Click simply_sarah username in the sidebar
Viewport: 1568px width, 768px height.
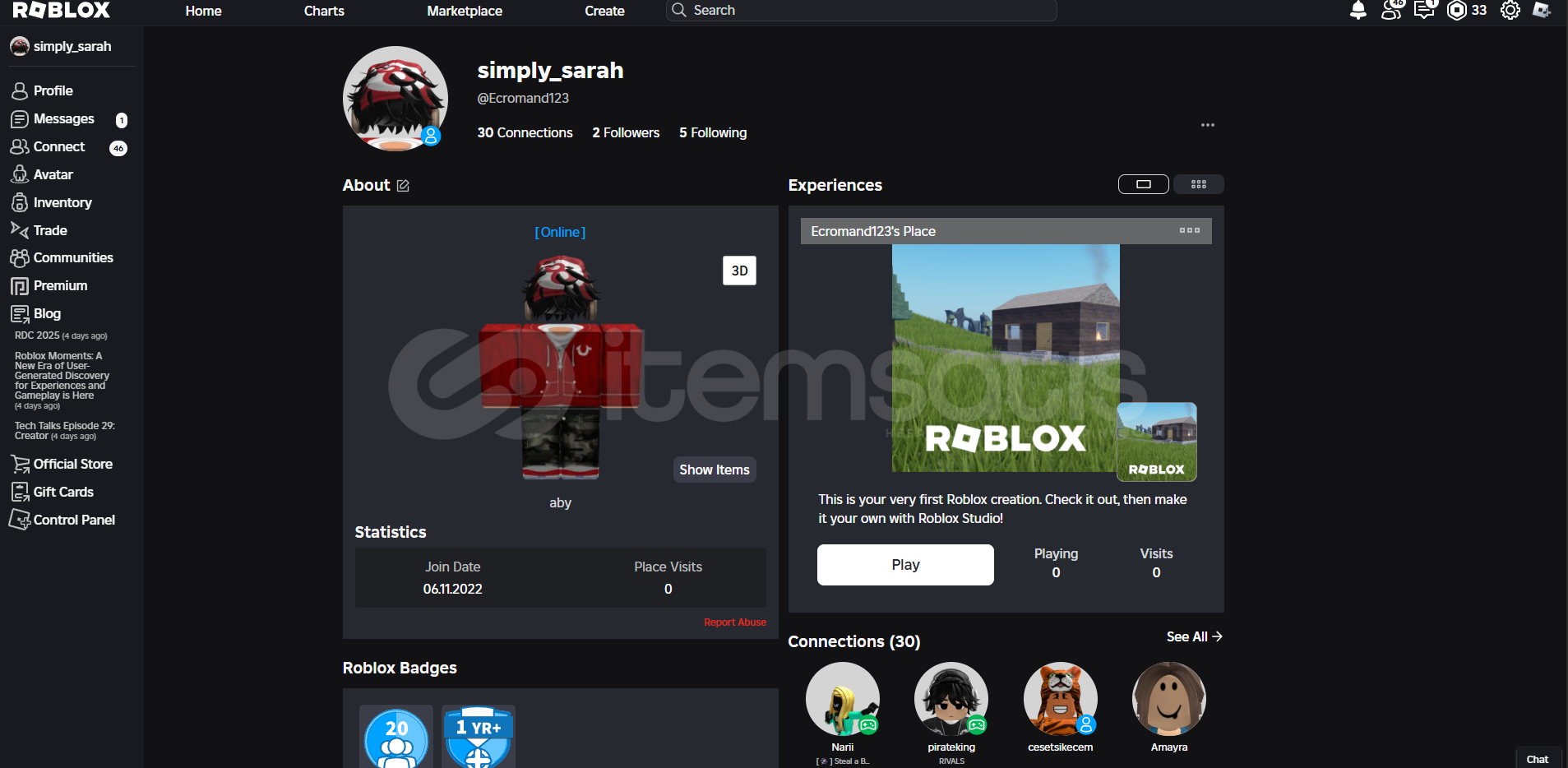[72, 47]
